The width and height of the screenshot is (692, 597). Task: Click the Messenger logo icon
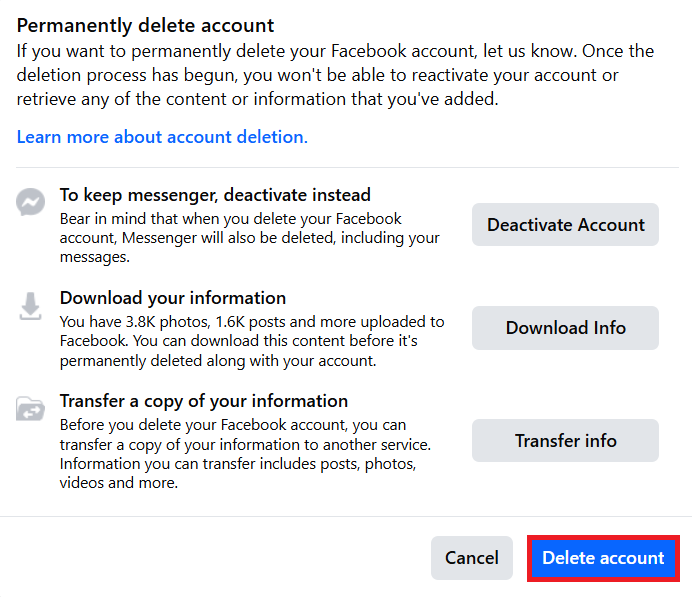tap(31, 203)
